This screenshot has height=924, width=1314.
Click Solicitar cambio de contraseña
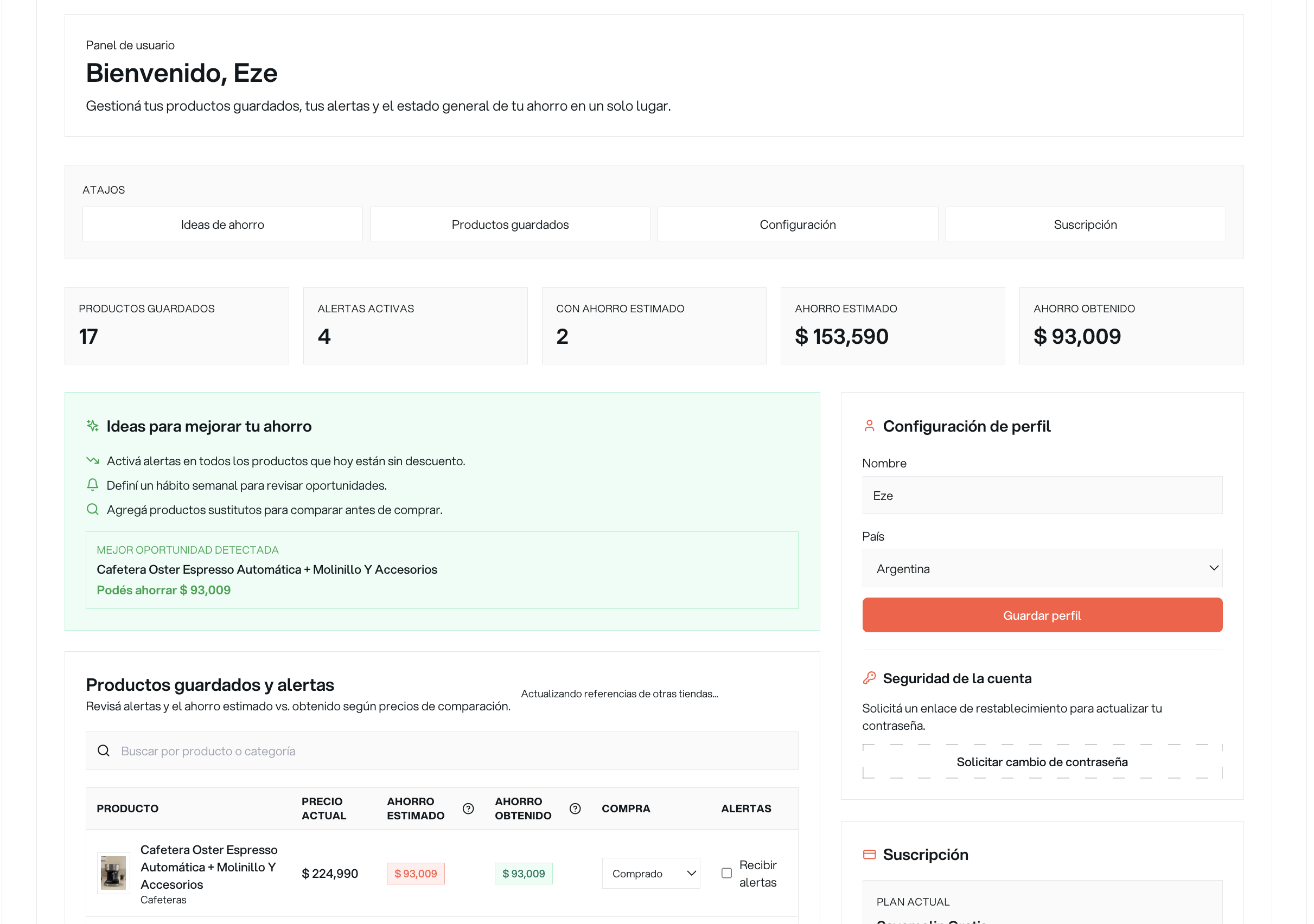pos(1042,761)
